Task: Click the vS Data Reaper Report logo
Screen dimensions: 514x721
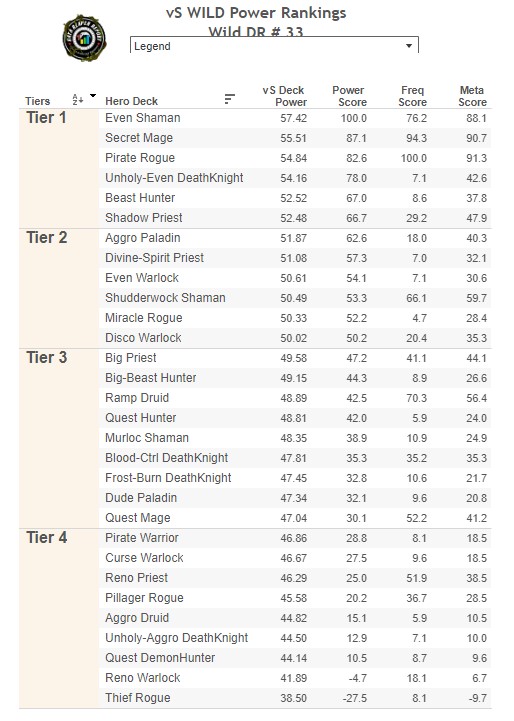Action: coord(85,38)
